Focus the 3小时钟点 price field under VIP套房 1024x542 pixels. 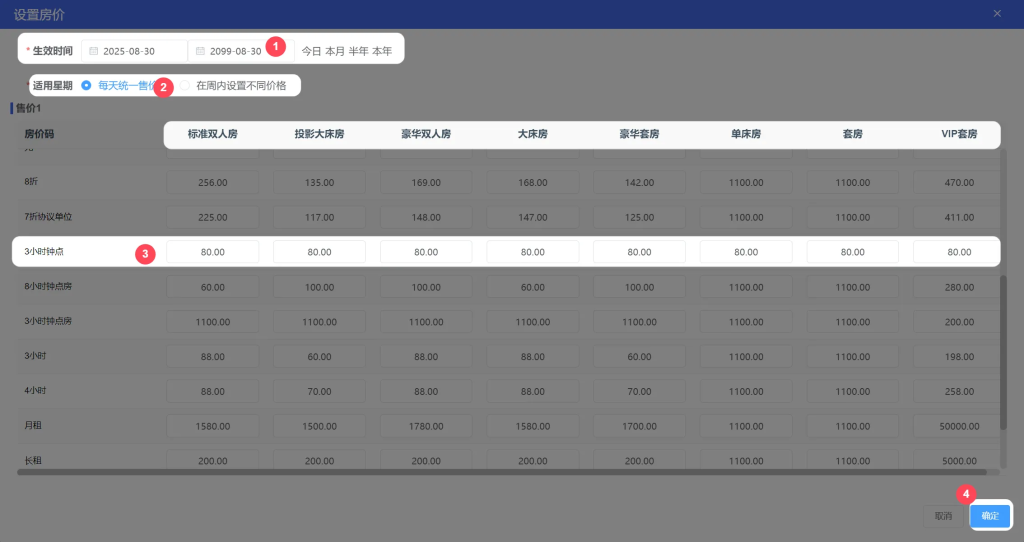pos(958,252)
